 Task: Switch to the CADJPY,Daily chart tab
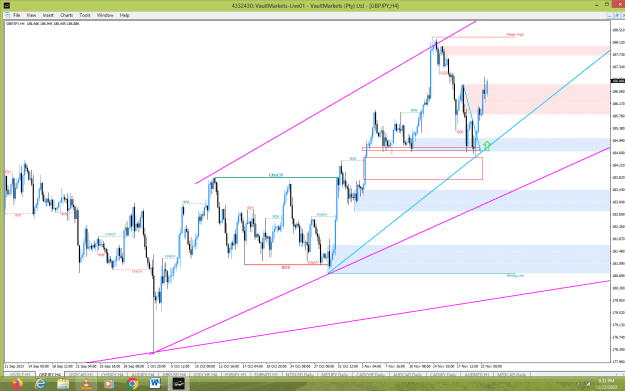click(x=443, y=375)
